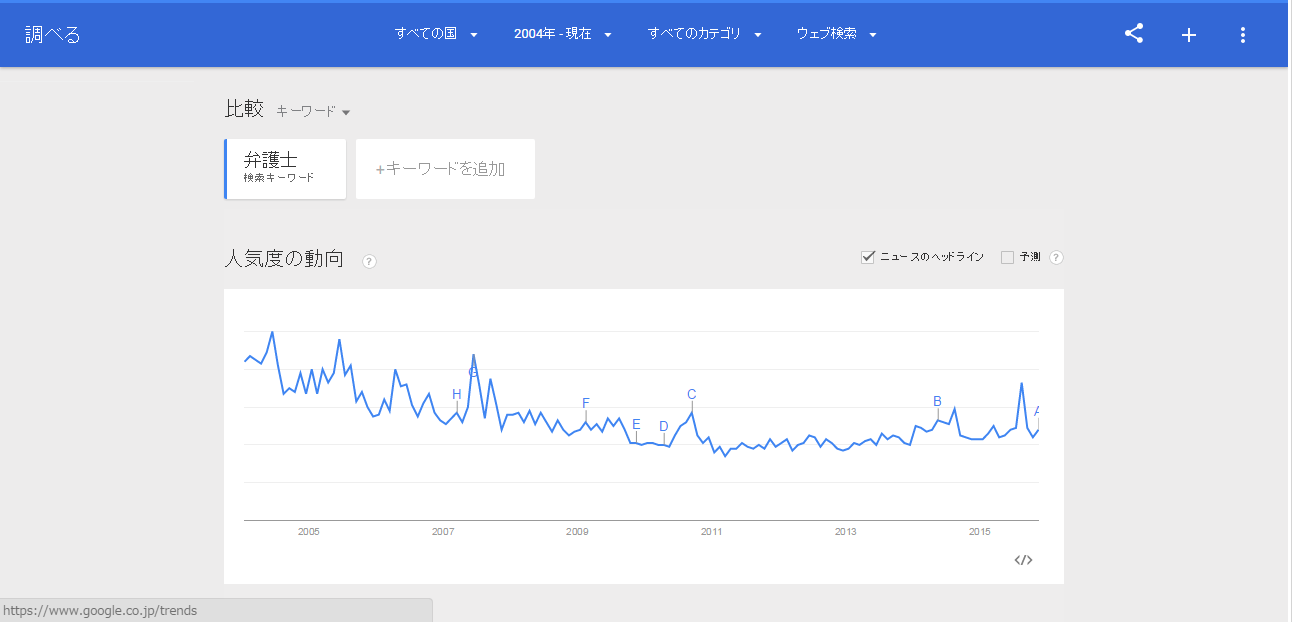This screenshot has height=622, width=1292.
Task: Click help icon next to 予測
Action: point(1056,257)
